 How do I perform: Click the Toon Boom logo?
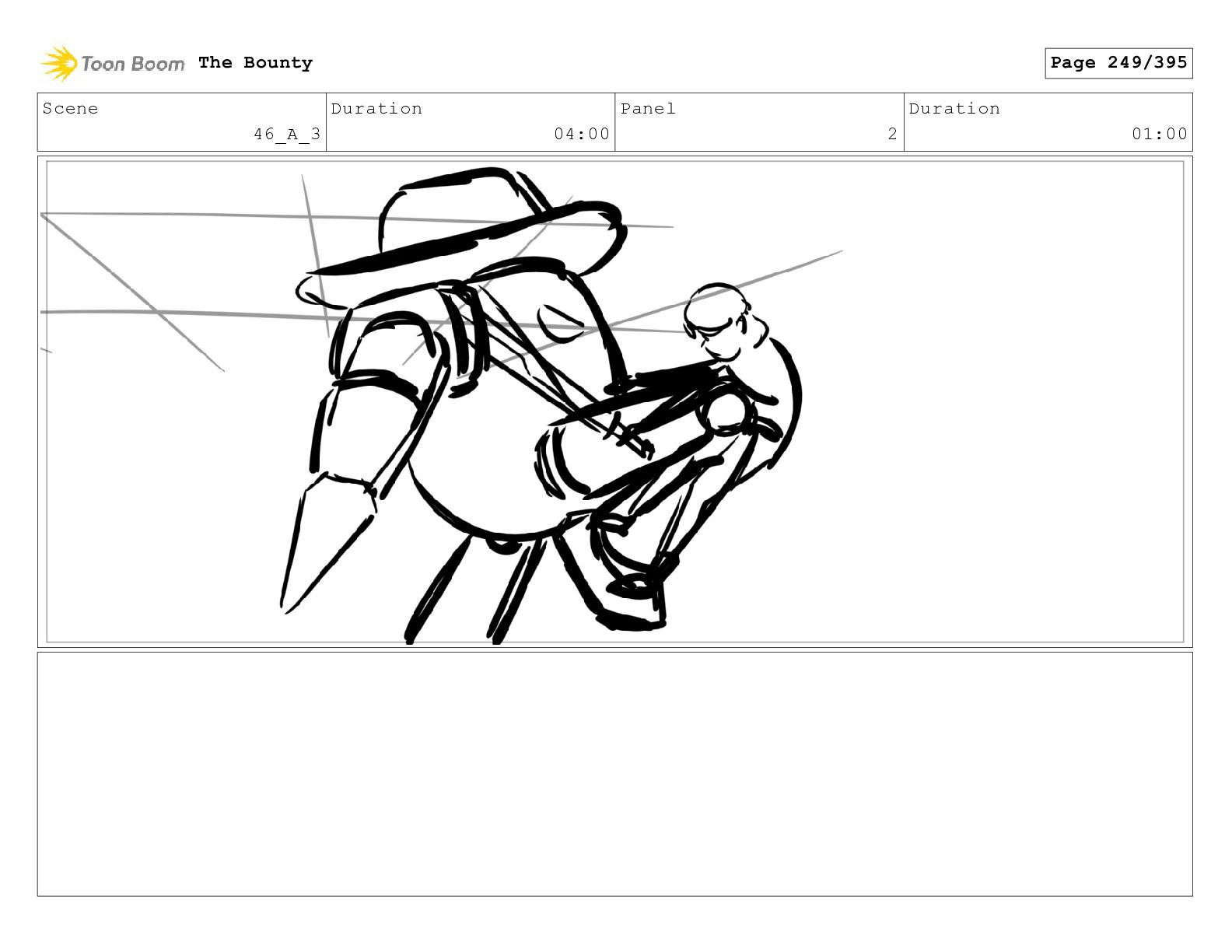113,63
